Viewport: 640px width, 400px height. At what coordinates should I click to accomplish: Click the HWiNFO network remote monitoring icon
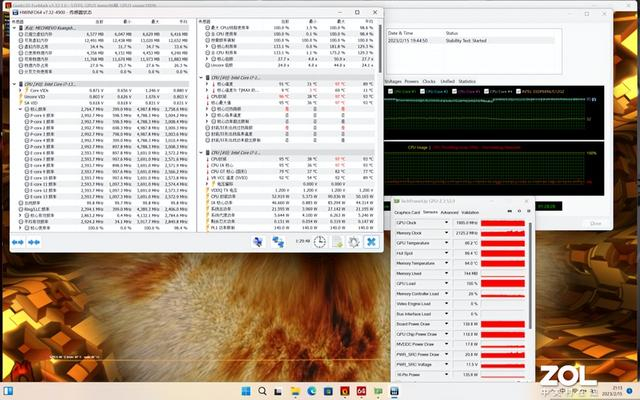(x=278, y=241)
